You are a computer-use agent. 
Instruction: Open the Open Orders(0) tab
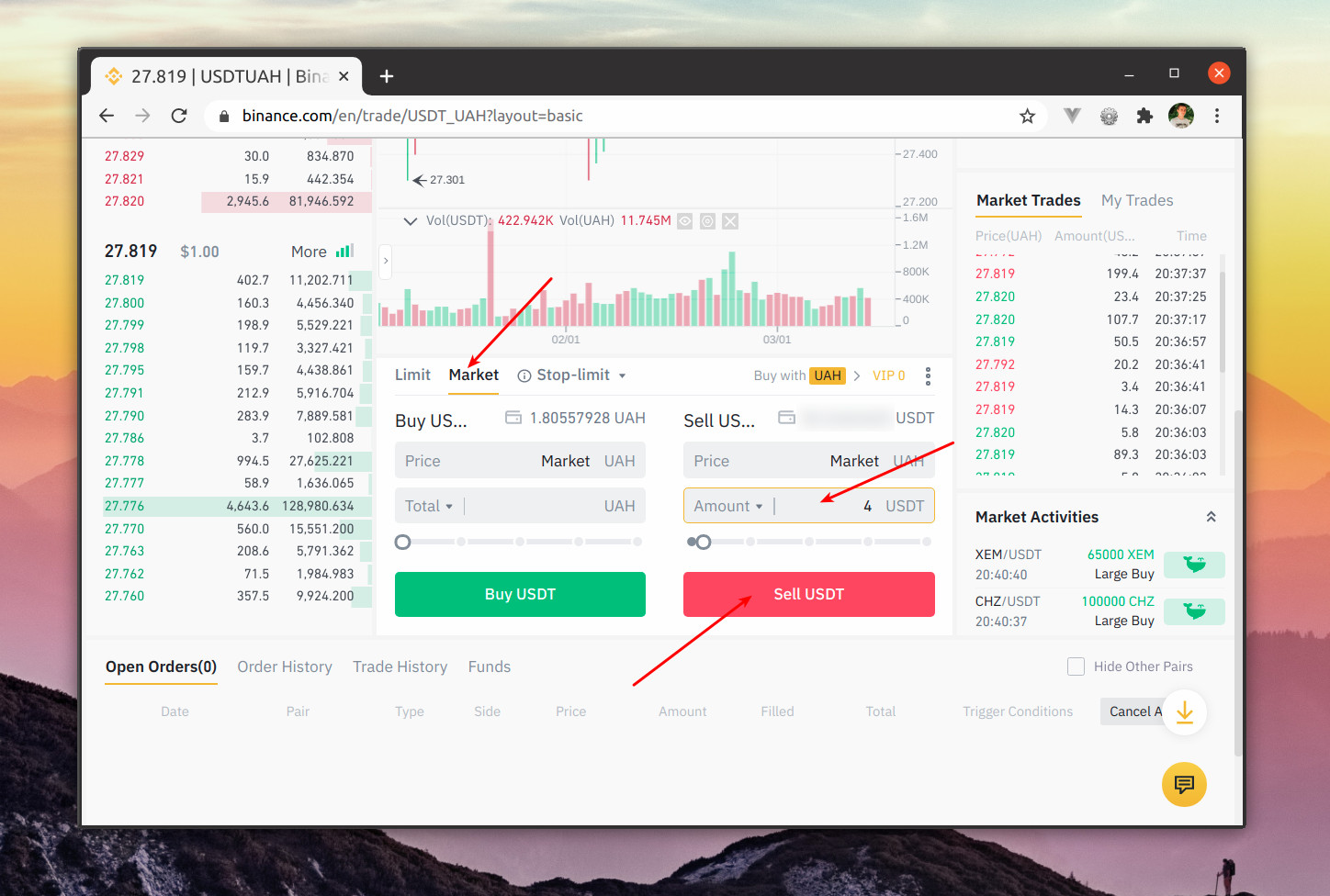pyautogui.click(x=161, y=666)
